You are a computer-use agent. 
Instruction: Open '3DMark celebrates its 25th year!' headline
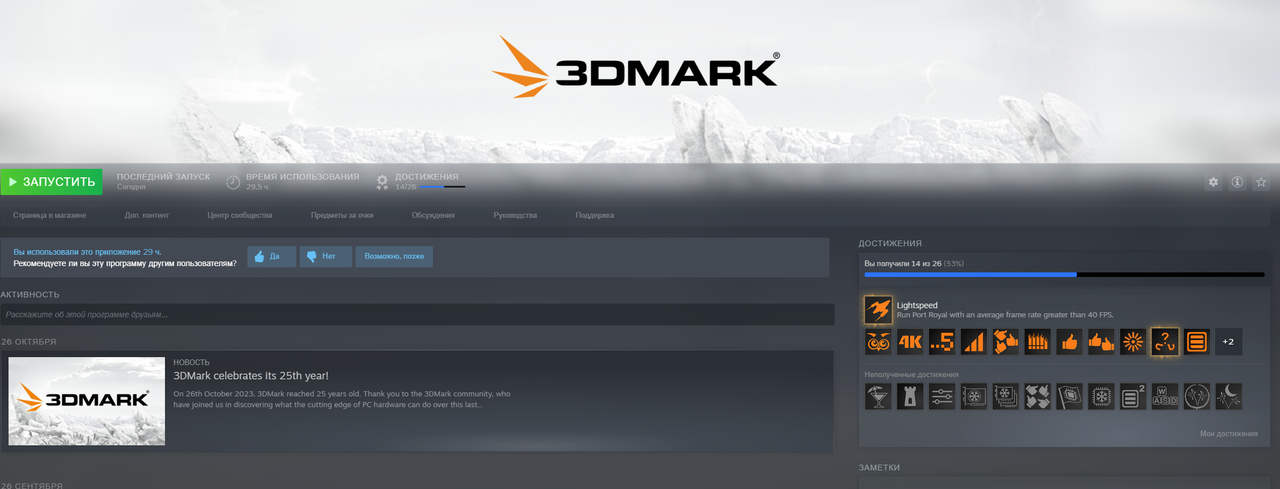point(250,376)
